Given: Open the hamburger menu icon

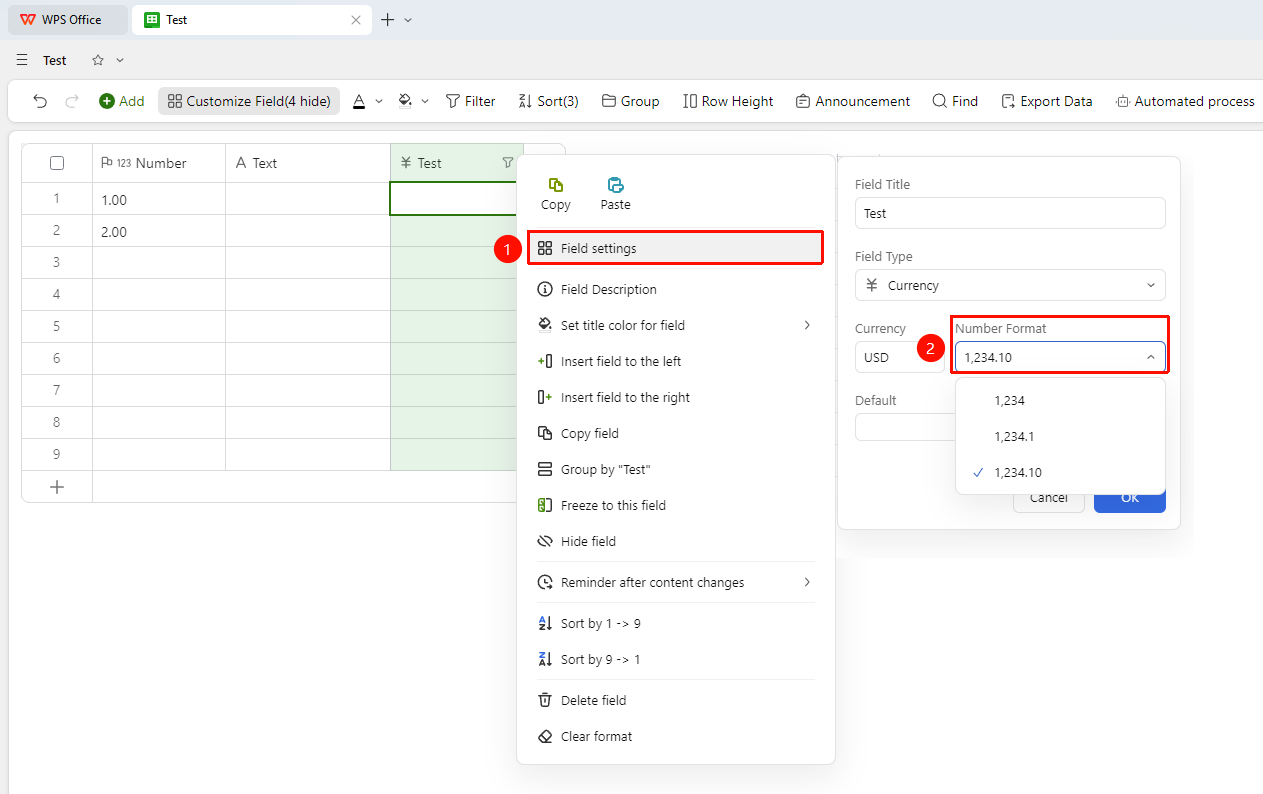Looking at the screenshot, I should click(22, 60).
